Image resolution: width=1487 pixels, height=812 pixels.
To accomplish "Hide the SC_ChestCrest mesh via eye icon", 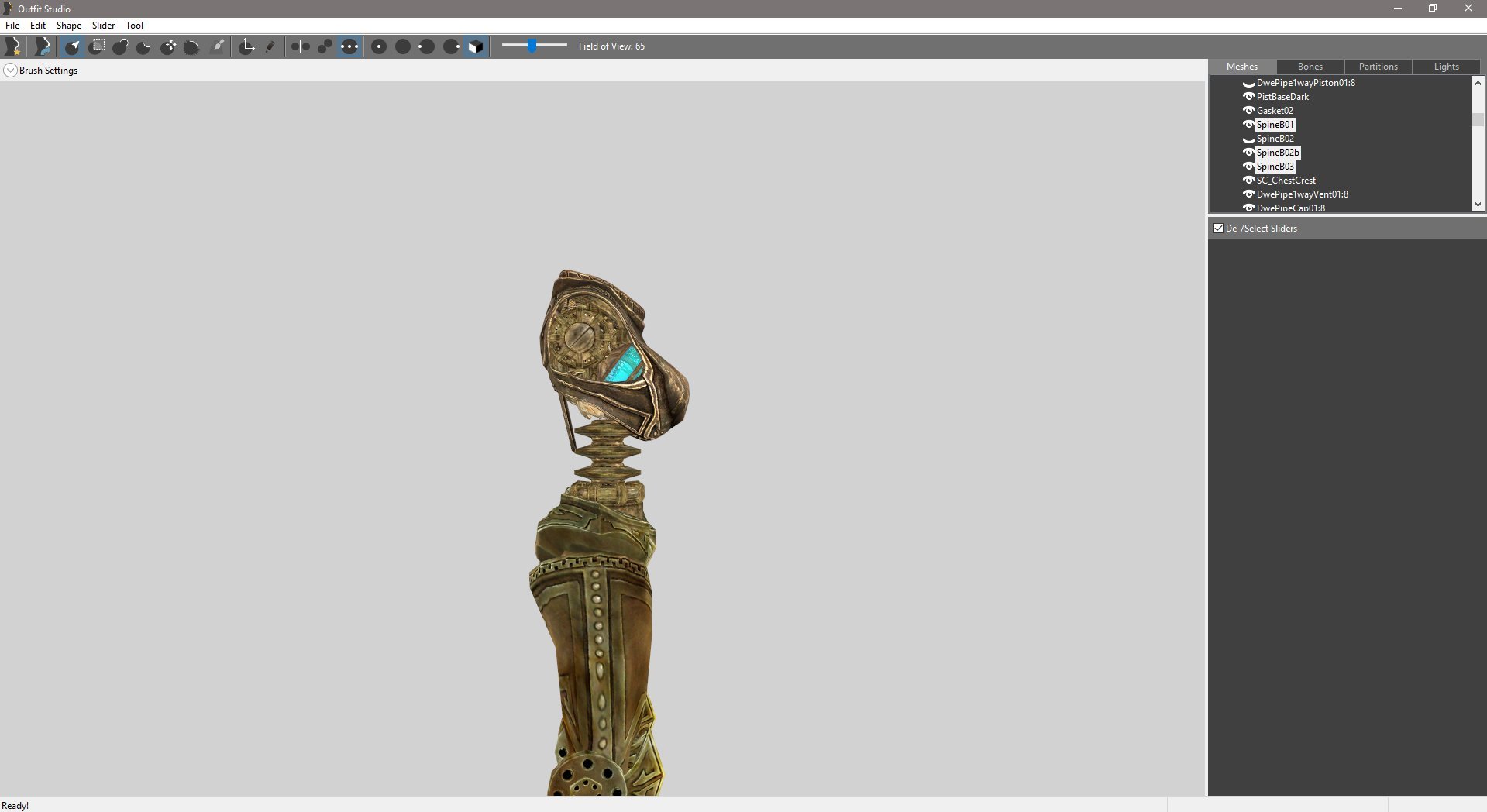I will (1248, 181).
